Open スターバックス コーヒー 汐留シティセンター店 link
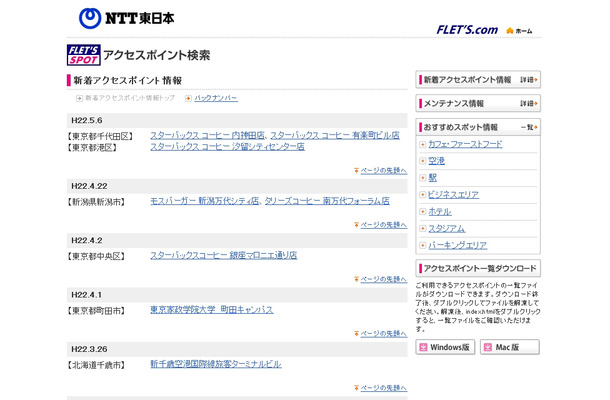This screenshot has height=400, width=610. point(227,147)
